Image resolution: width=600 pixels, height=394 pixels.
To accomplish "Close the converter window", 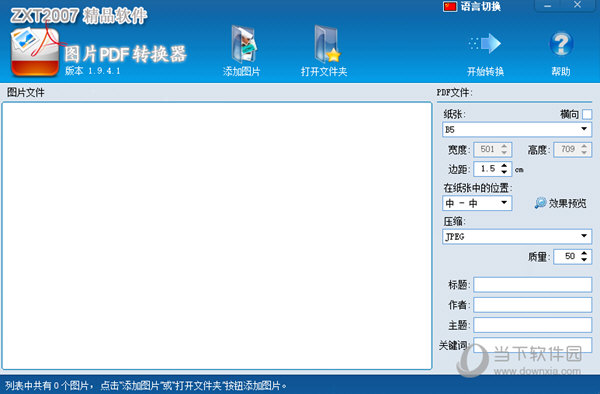I will pyautogui.click(x=577, y=5).
